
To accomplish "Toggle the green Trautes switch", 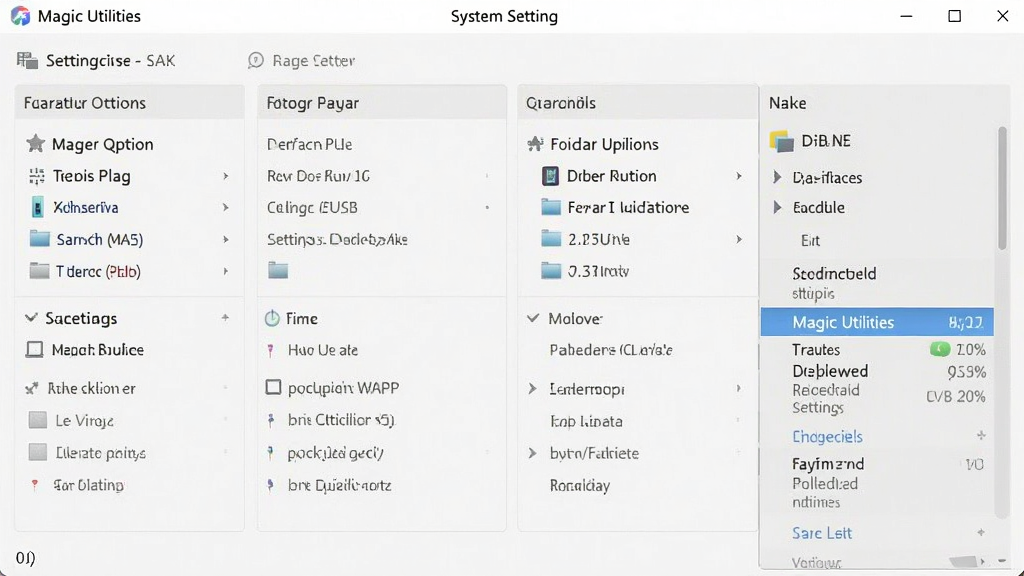I will [x=940, y=349].
